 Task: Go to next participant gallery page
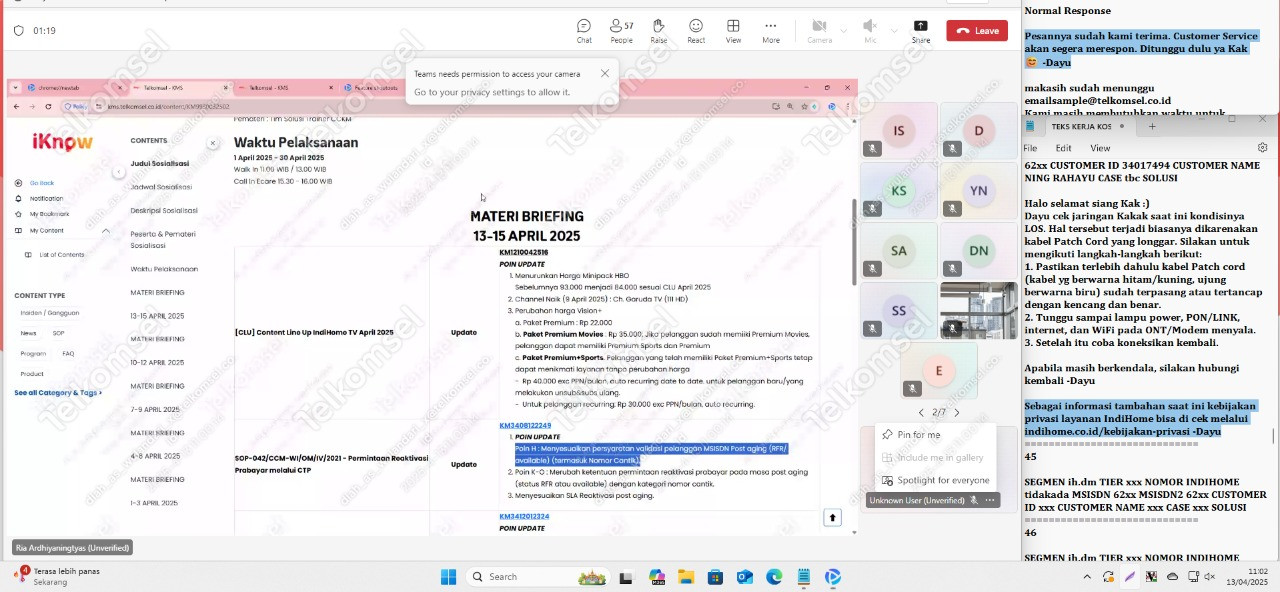[x=956, y=412]
